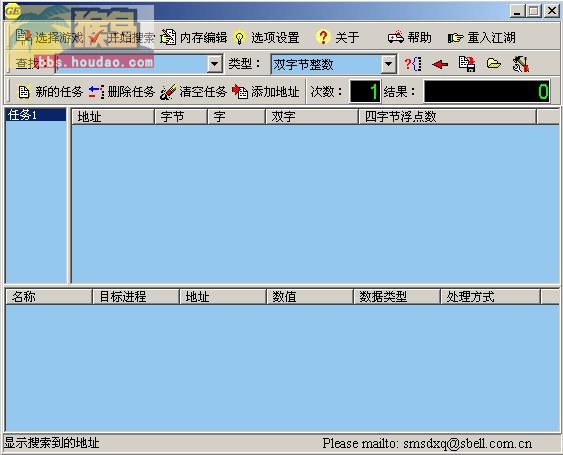Click the 关于 about button
563x455 pixels.
coord(338,37)
